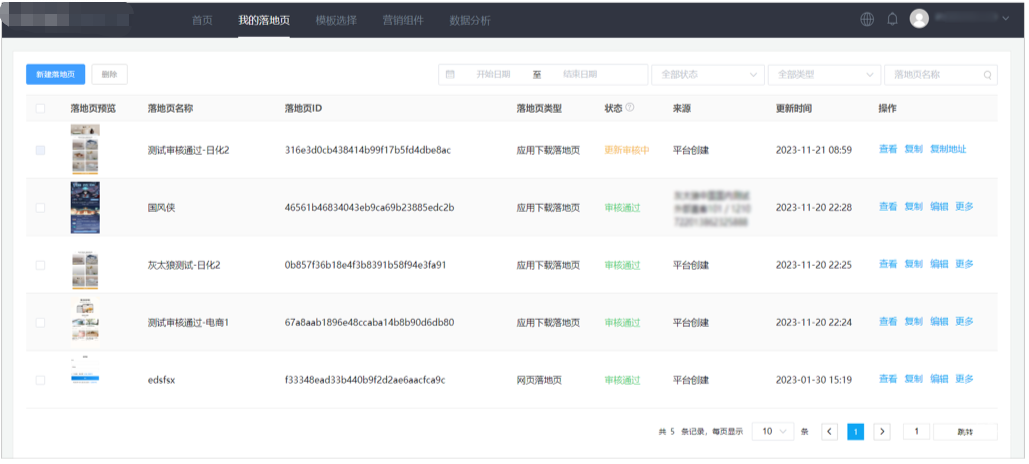Expand the 全部状态 dropdown

click(x=707, y=75)
